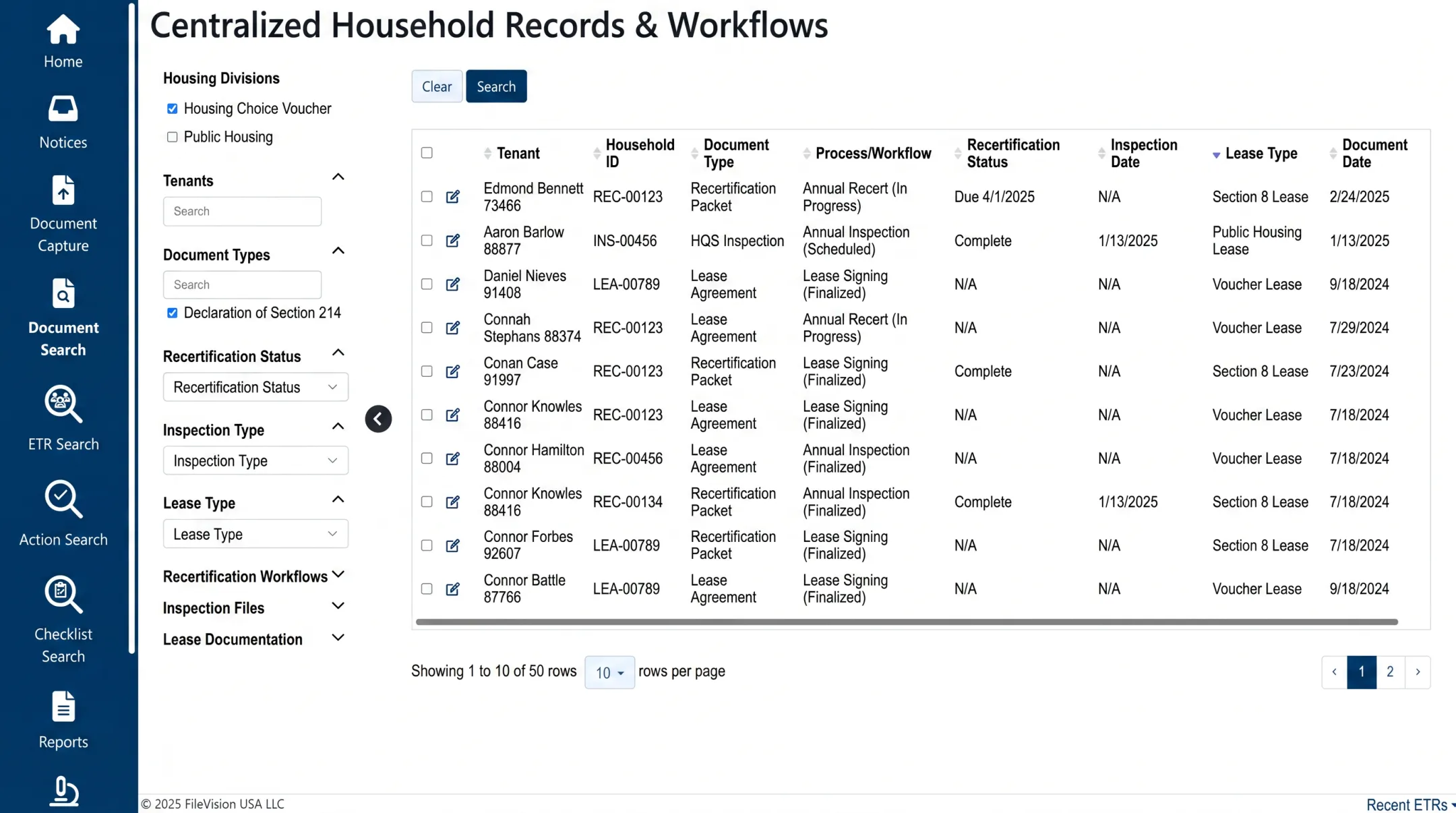Select the Aaron Barlow row checkbox
Screen dimensions: 1456x813
click(x=427, y=241)
